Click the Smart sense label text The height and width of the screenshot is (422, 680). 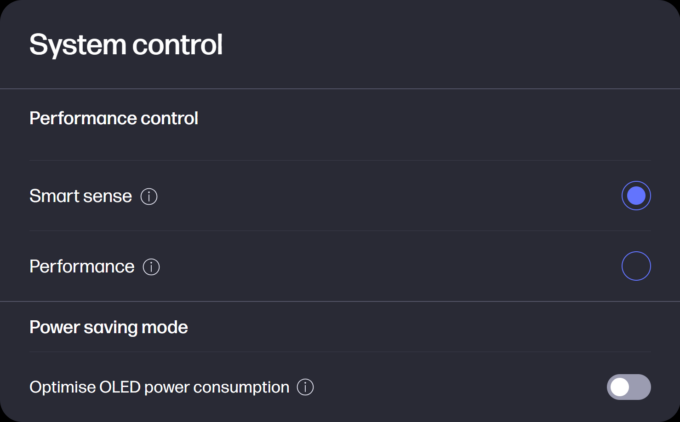pos(81,196)
